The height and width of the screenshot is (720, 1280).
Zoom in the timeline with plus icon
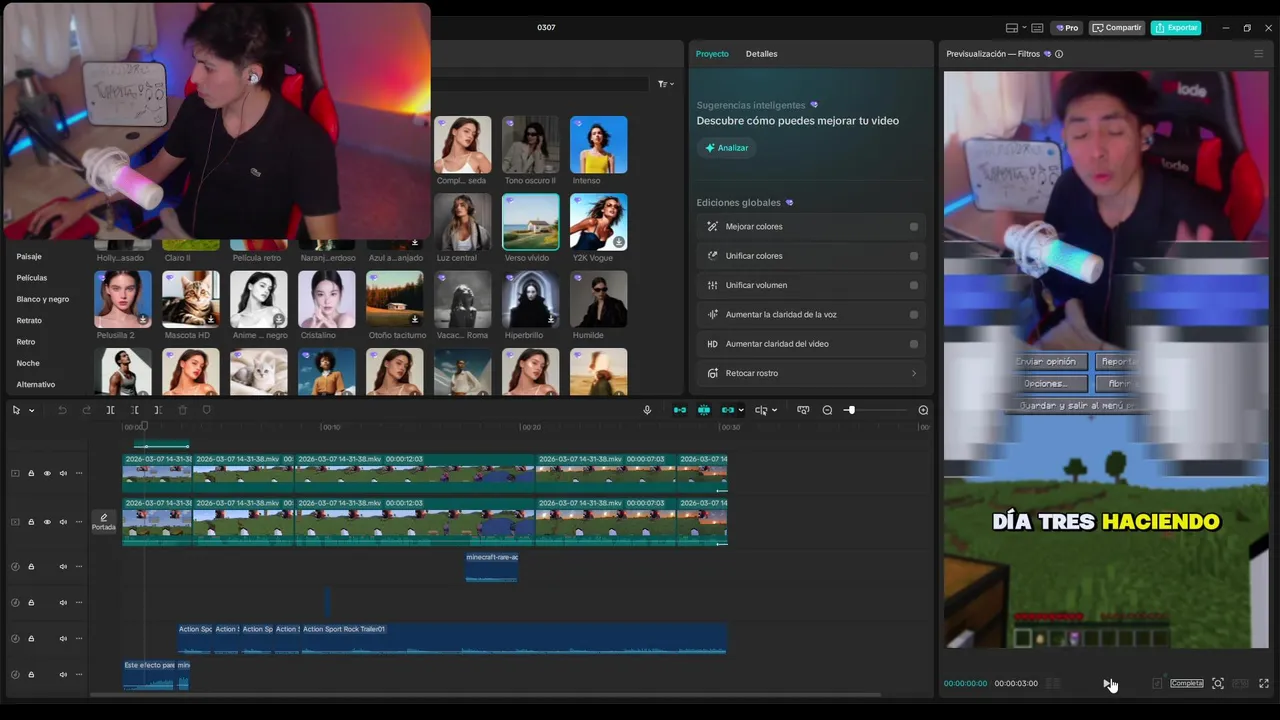click(923, 410)
